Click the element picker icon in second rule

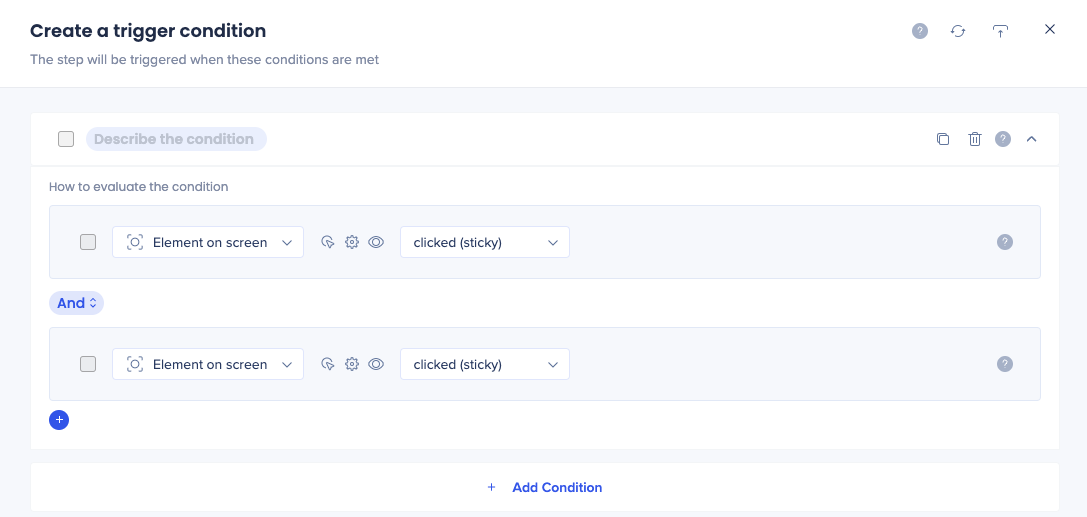(x=327, y=364)
